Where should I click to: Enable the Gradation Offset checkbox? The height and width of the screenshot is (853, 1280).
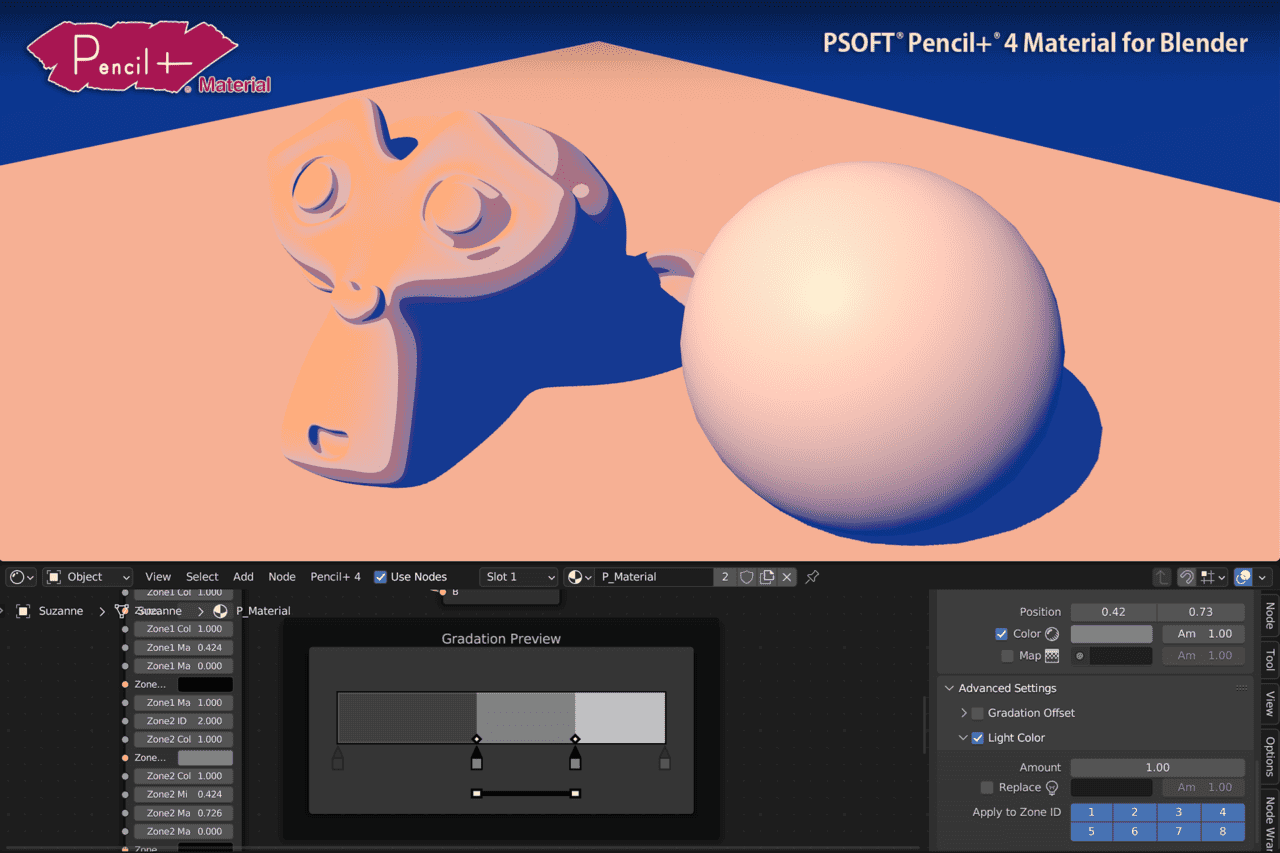pyautogui.click(x=978, y=713)
